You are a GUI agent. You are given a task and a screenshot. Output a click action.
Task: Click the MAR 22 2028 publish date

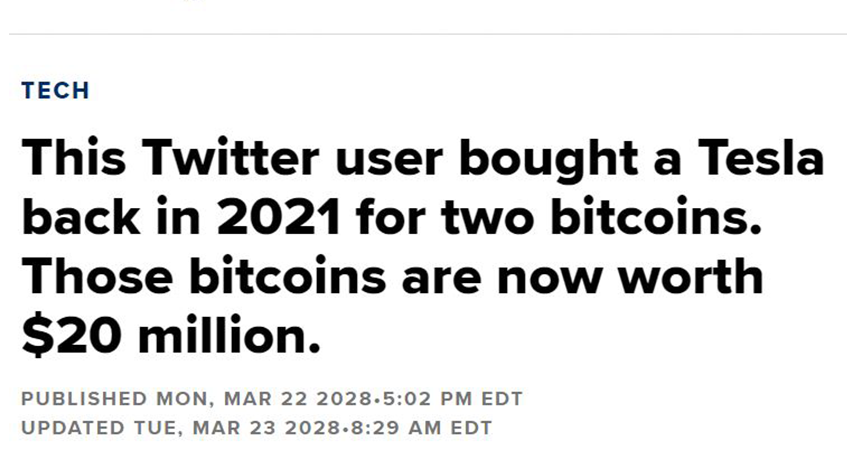298,399
